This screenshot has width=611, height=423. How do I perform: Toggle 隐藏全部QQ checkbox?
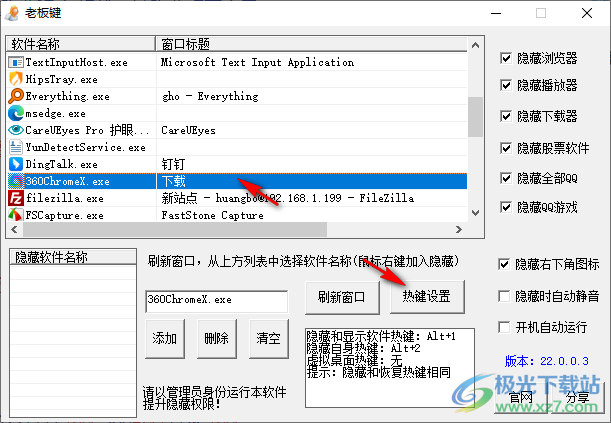tap(505, 178)
